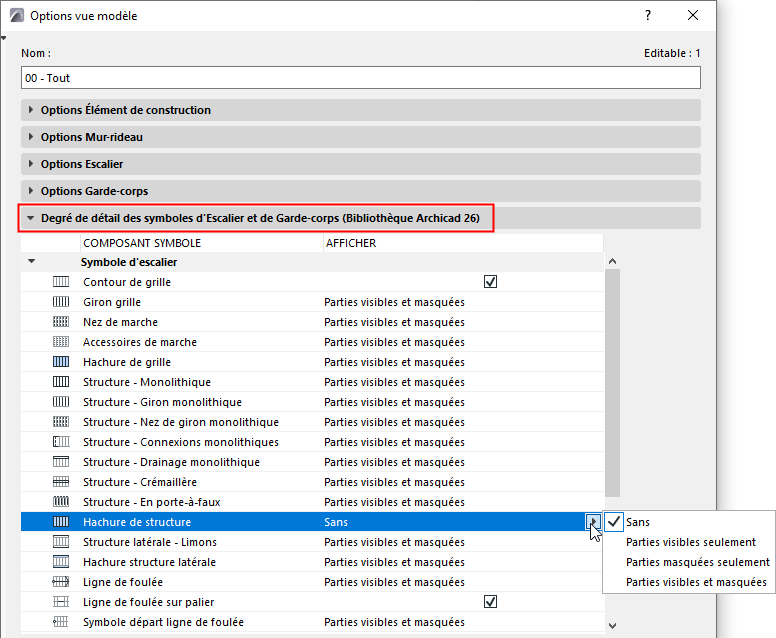Click the Nom input field
The height and width of the screenshot is (638, 776).
point(361,78)
